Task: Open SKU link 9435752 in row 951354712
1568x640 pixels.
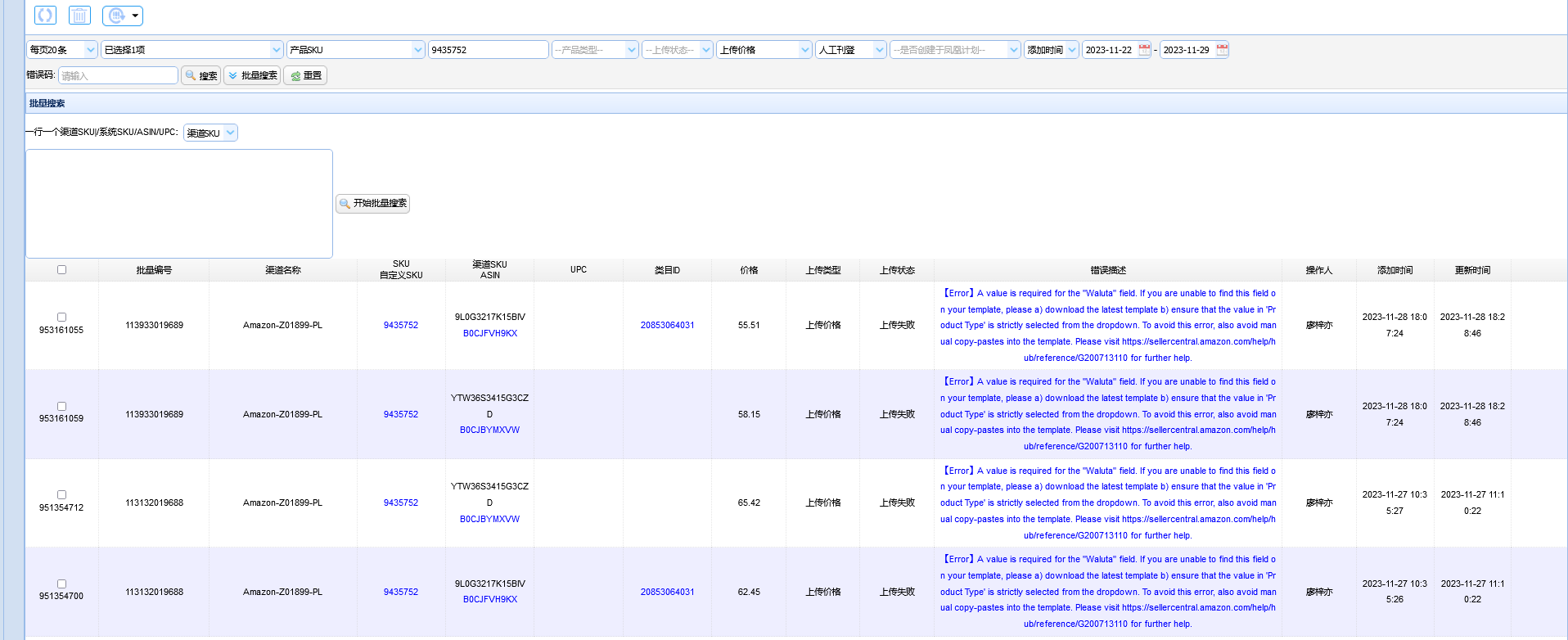Action: coord(401,503)
